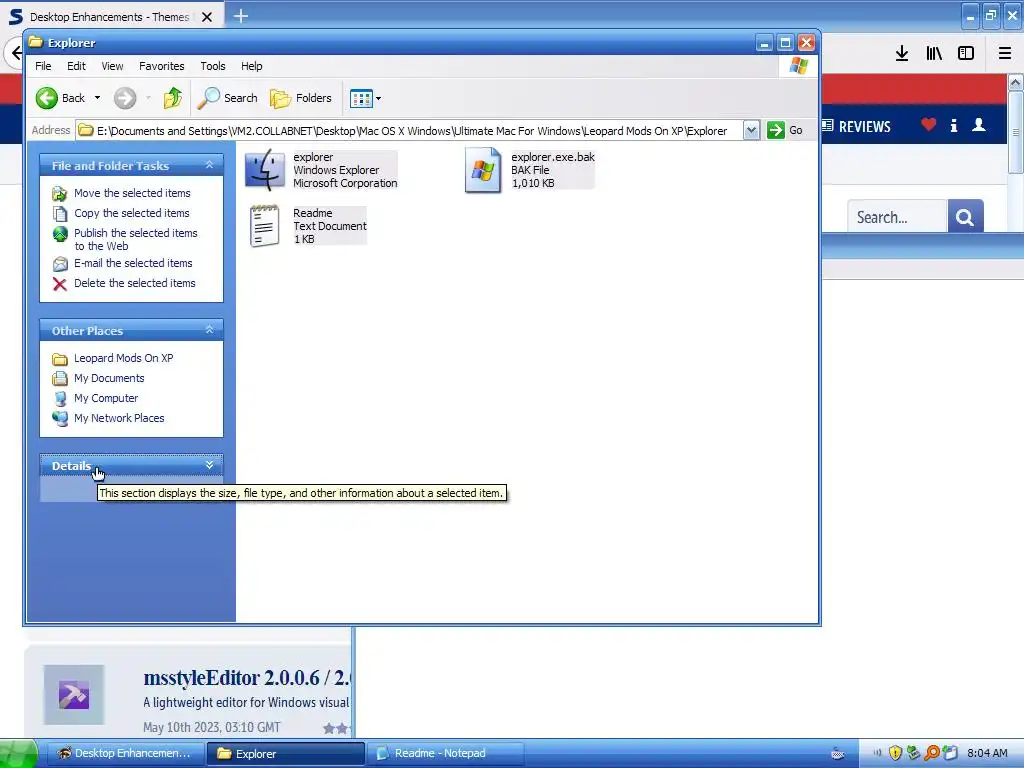Click the security shield tray icon

[x=895, y=753]
